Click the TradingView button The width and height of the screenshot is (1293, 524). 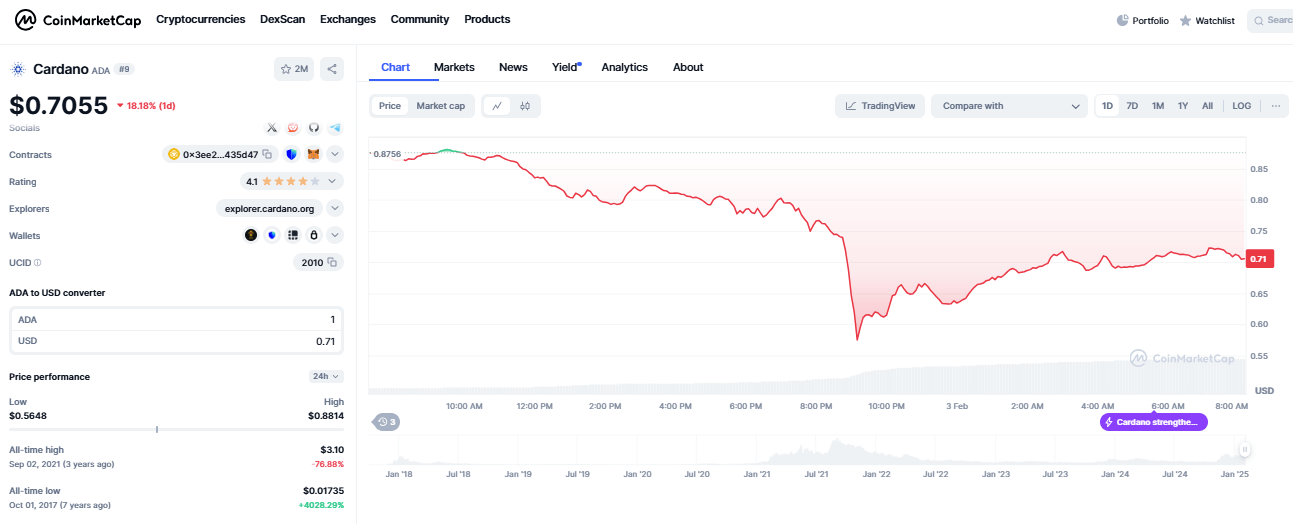(x=880, y=106)
